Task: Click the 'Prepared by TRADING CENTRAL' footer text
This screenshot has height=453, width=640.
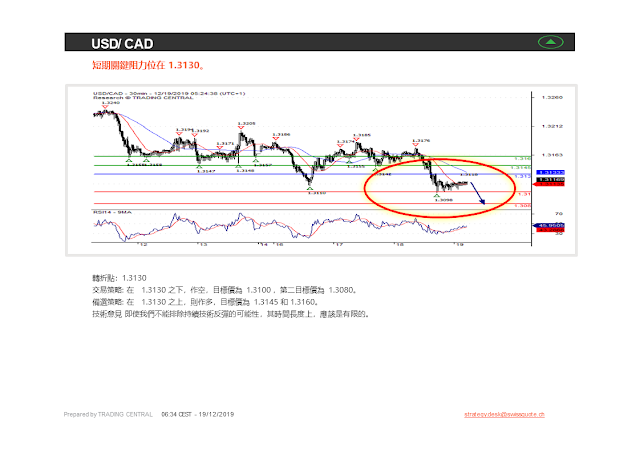Action: pyautogui.click(x=108, y=414)
